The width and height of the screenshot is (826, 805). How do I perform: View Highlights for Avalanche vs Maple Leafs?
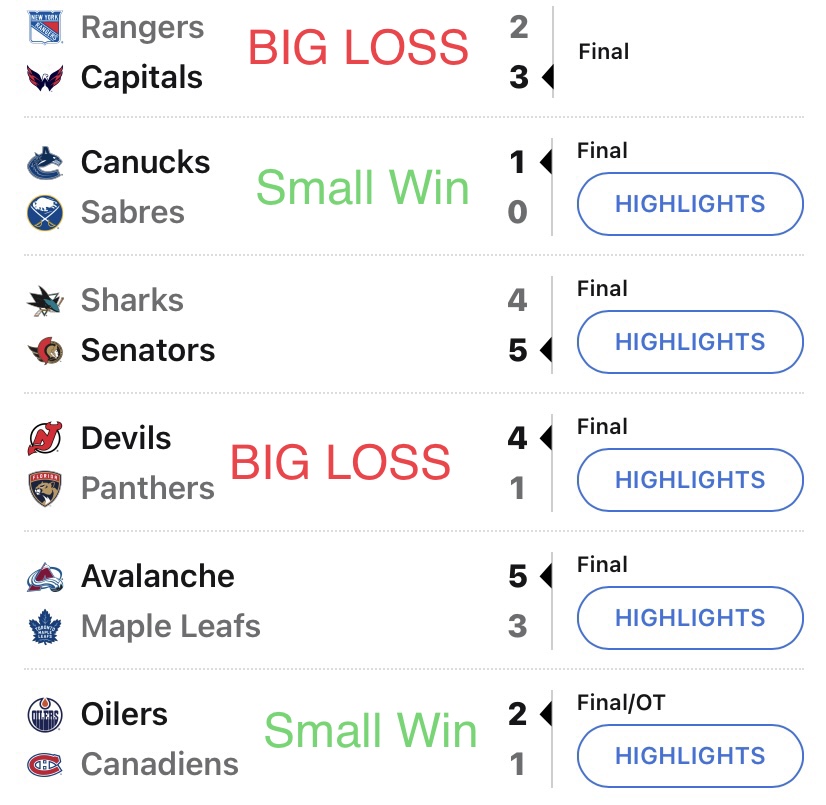click(690, 618)
